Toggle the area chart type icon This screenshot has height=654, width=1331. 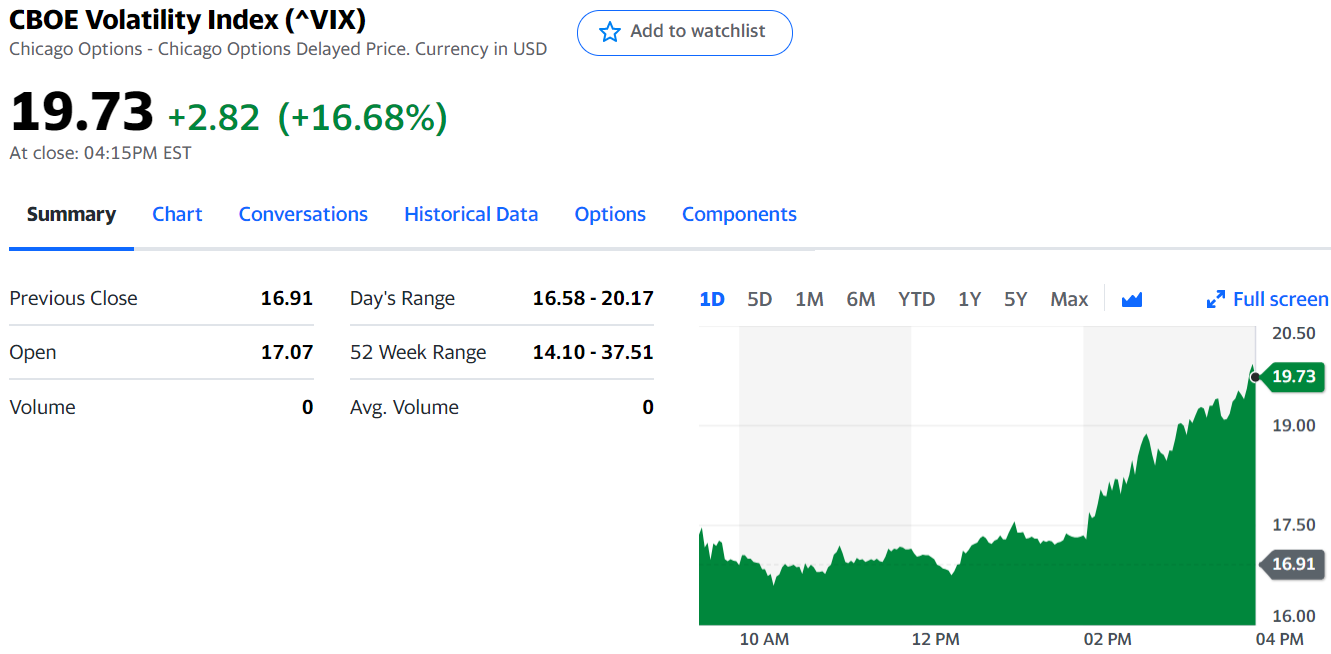(x=1132, y=299)
